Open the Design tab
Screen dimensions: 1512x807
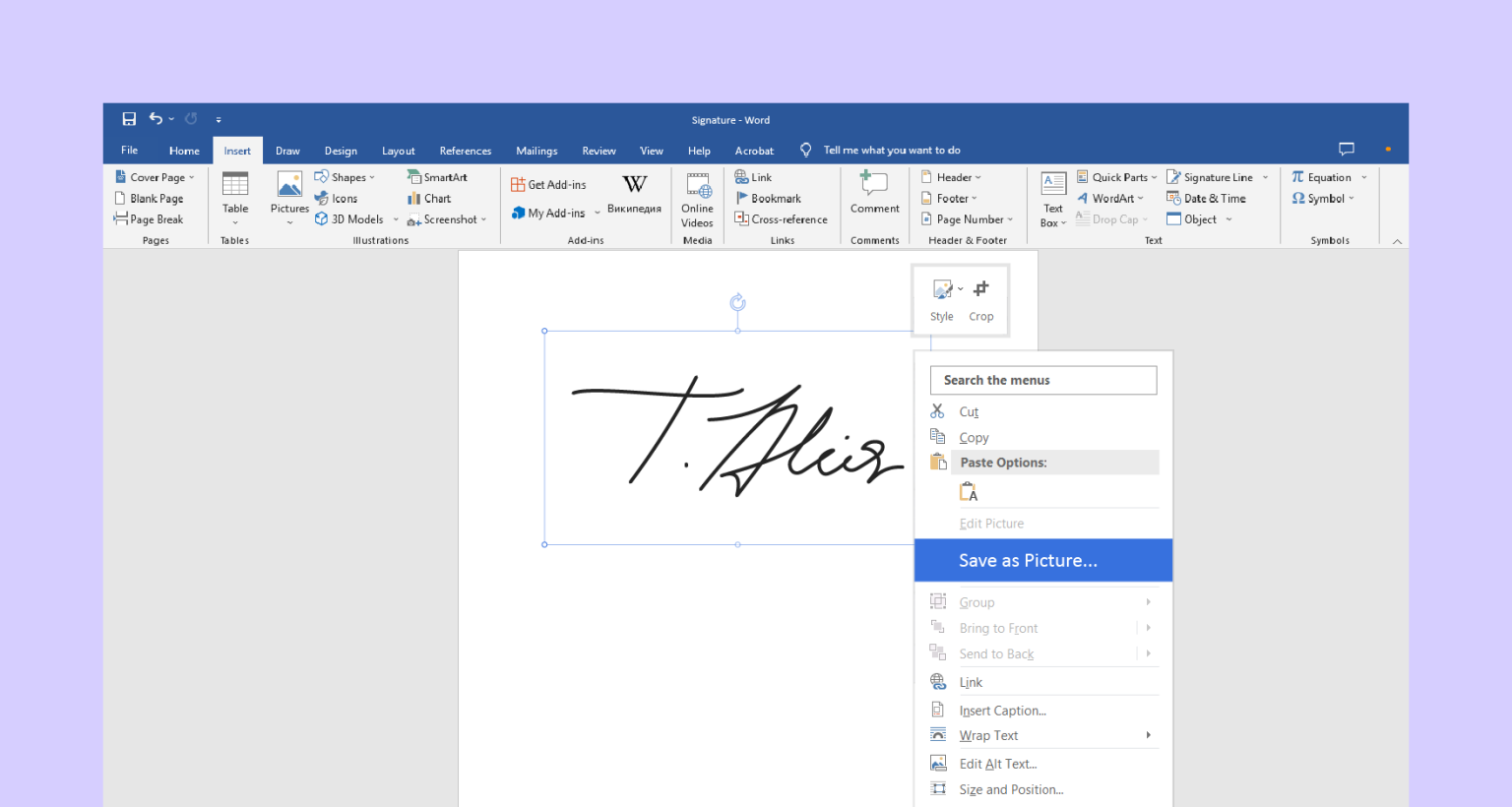click(x=340, y=150)
